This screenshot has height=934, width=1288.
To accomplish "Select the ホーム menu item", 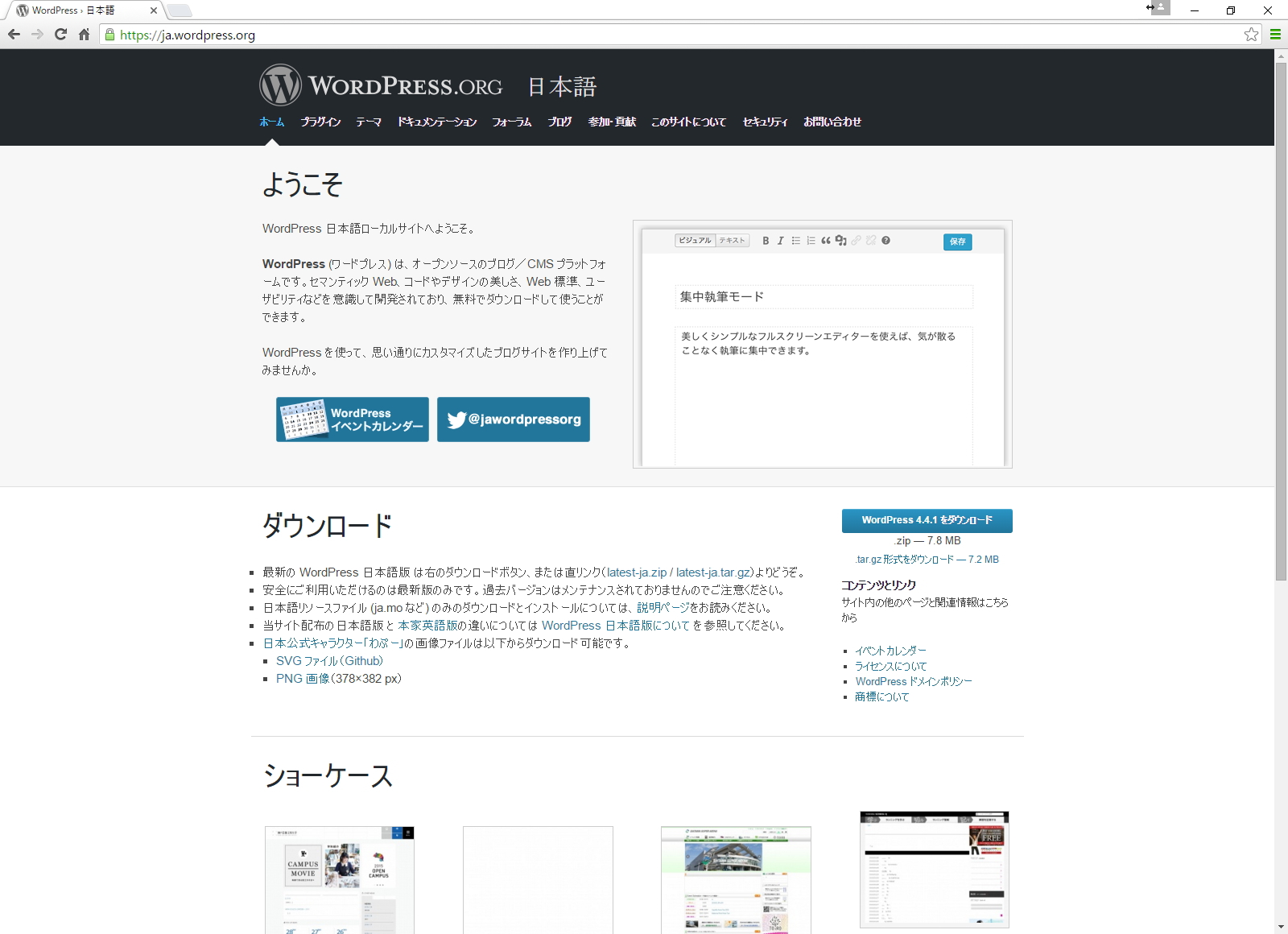I will [272, 122].
